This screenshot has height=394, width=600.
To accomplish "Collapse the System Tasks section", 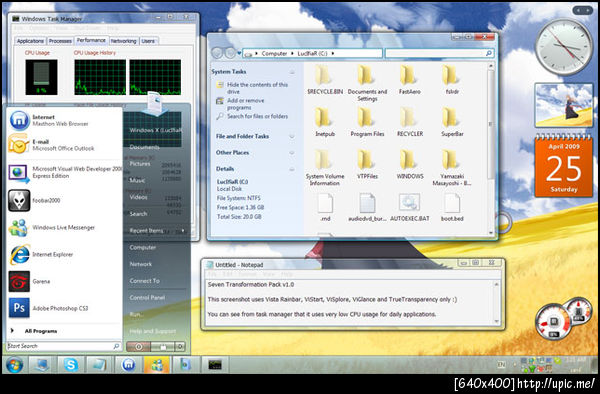I will pos(292,72).
